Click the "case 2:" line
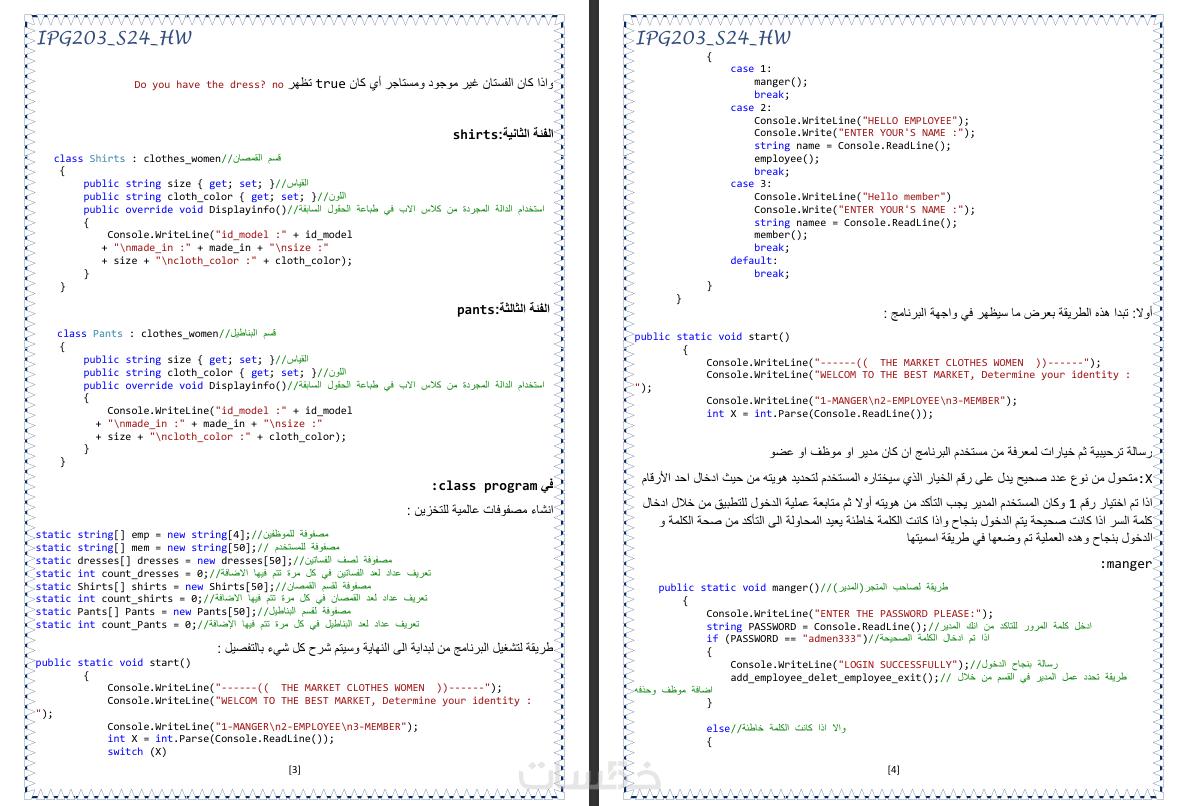Screen dimensions: 1181x806 [x=750, y=108]
